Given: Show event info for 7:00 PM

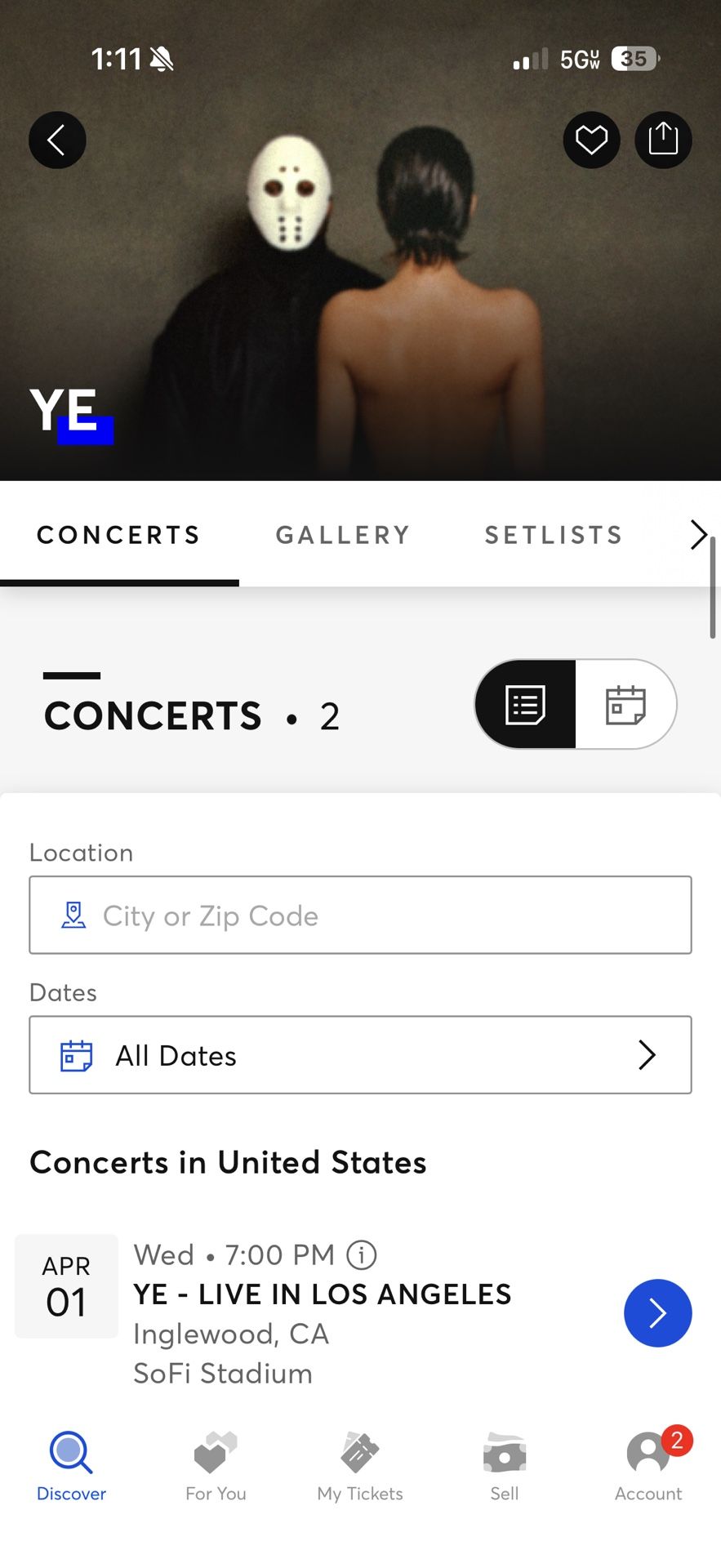Looking at the screenshot, I should [x=362, y=1254].
